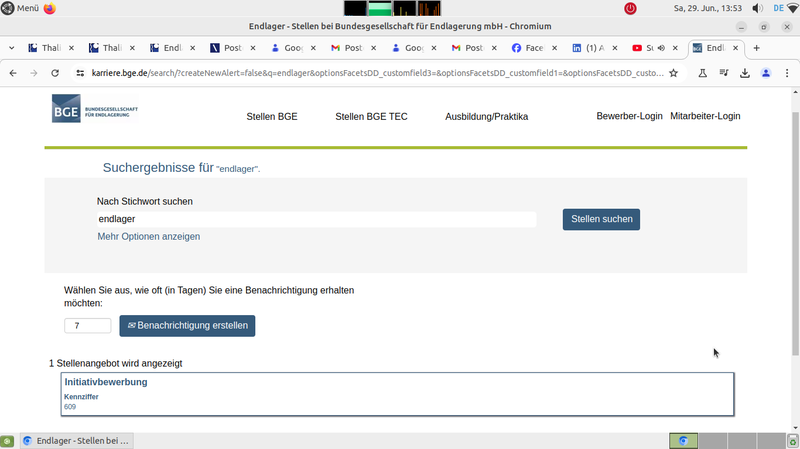Open the Wi-Fi network indicator
The height and width of the screenshot is (449, 800).
pos(792,8)
